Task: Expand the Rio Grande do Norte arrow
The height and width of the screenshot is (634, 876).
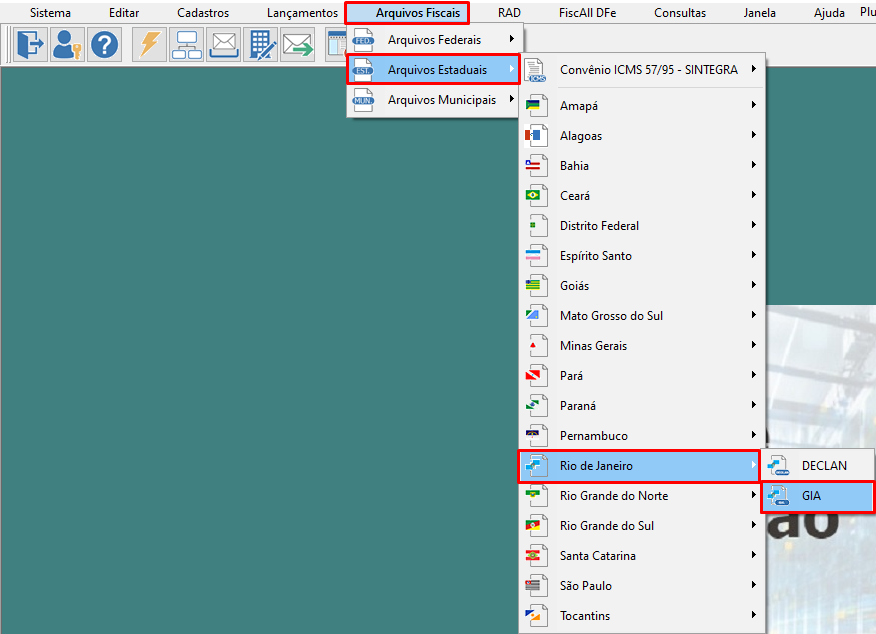Action: (x=754, y=495)
